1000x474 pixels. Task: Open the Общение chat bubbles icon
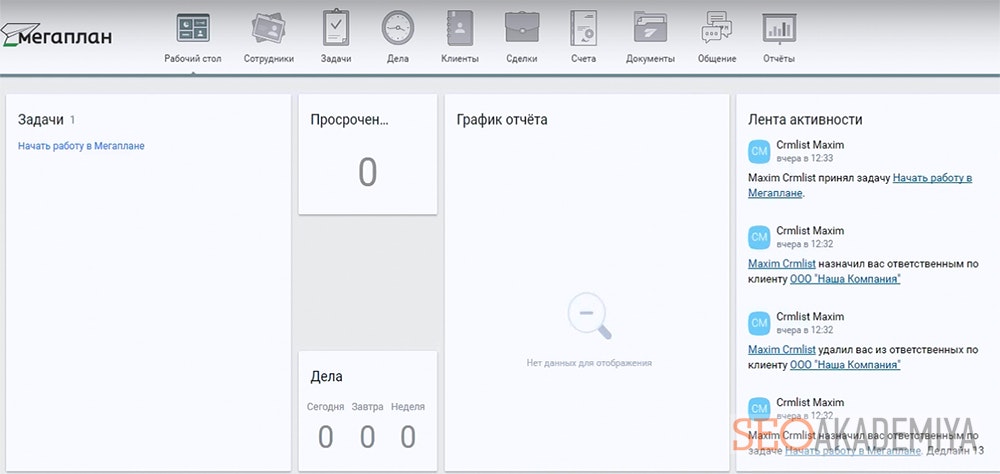[717, 27]
